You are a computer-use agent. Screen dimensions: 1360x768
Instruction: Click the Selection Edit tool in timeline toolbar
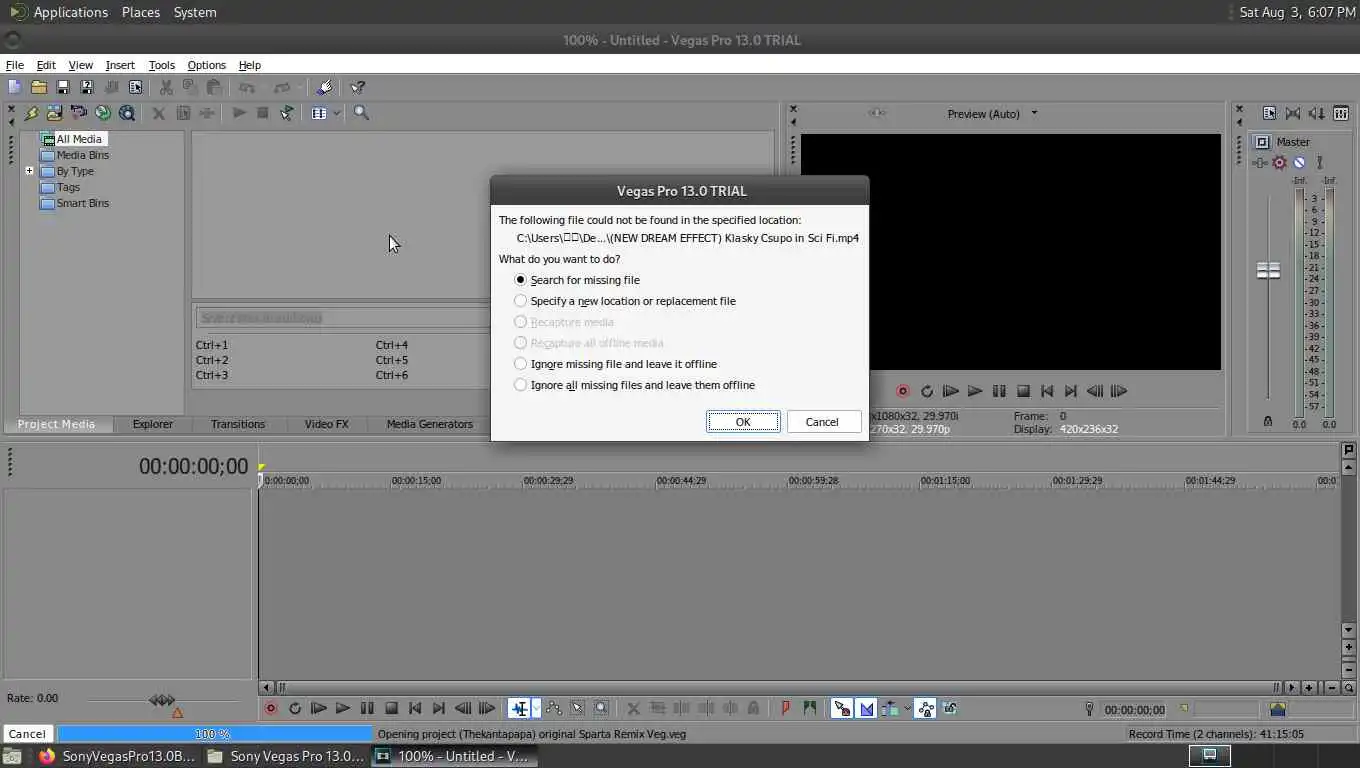577,708
